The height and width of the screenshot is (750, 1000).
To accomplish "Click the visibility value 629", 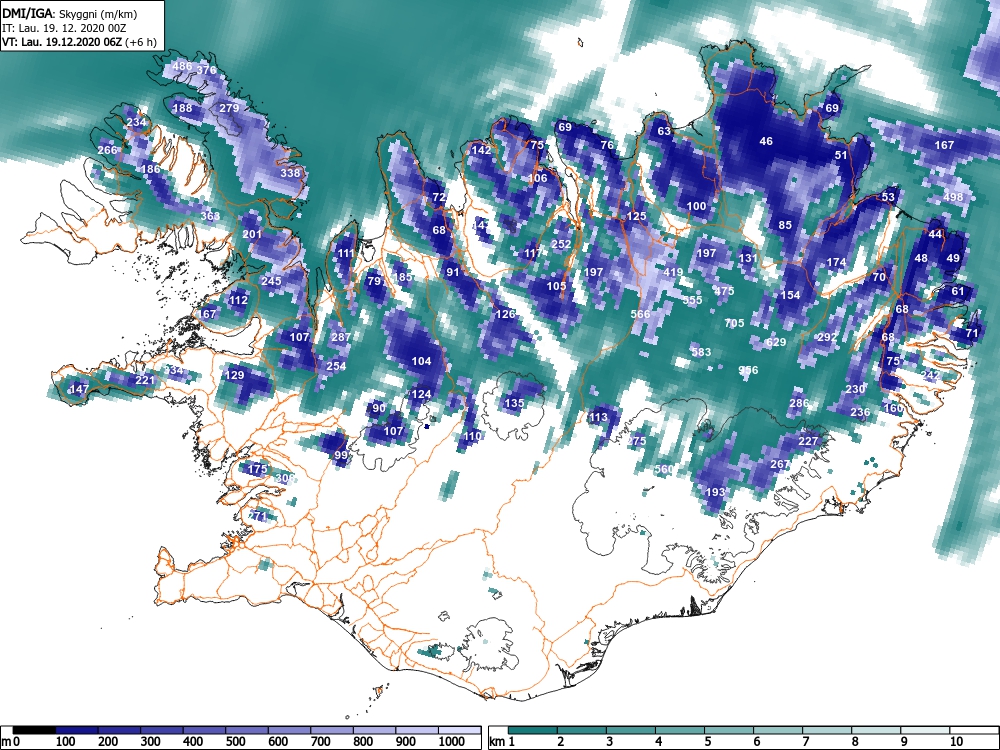I will tap(776, 342).
